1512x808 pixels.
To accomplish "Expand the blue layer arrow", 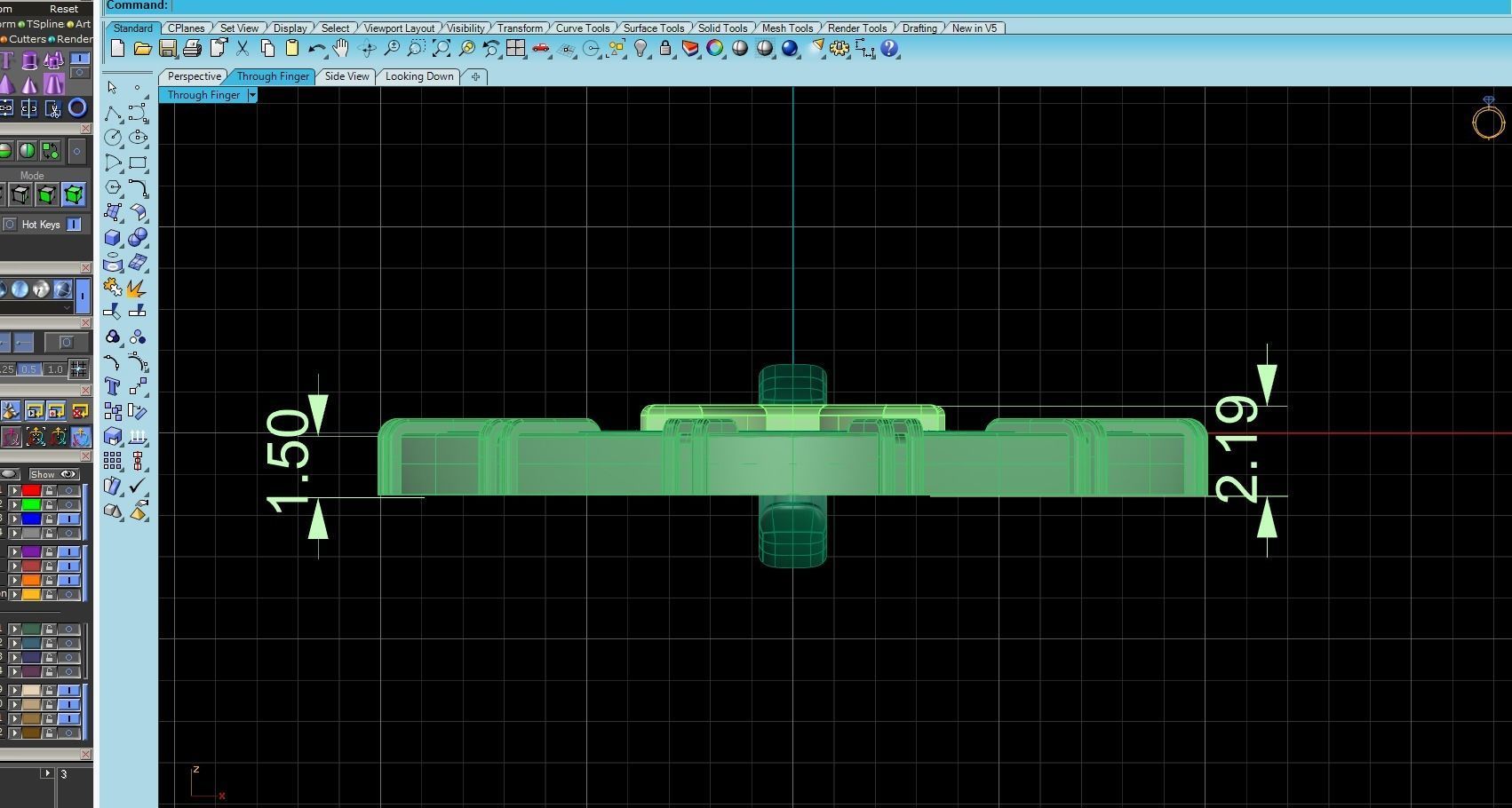I will click(15, 519).
